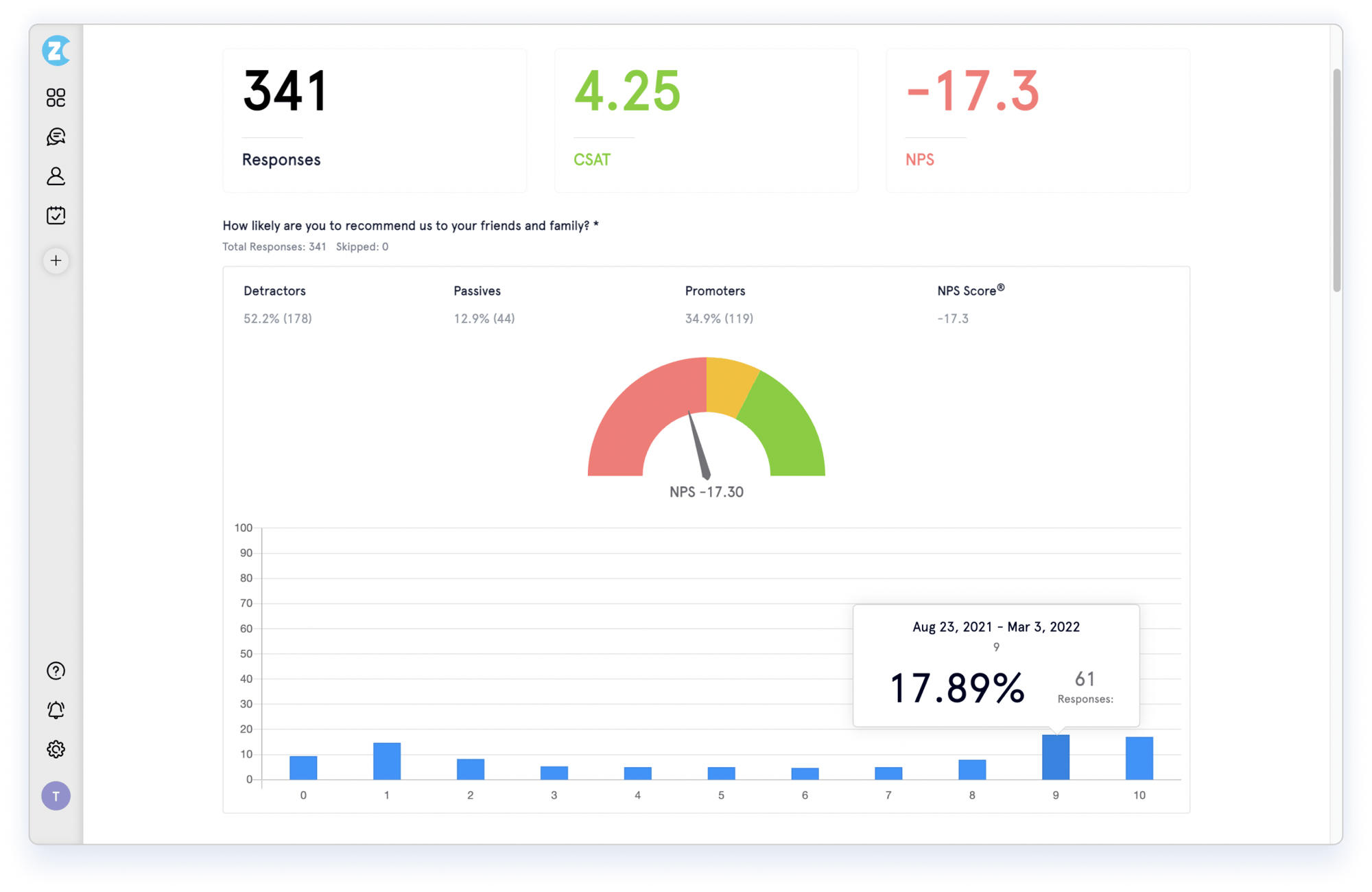Open the contacts person icon
The width and height of the screenshot is (1372, 892).
(56, 176)
